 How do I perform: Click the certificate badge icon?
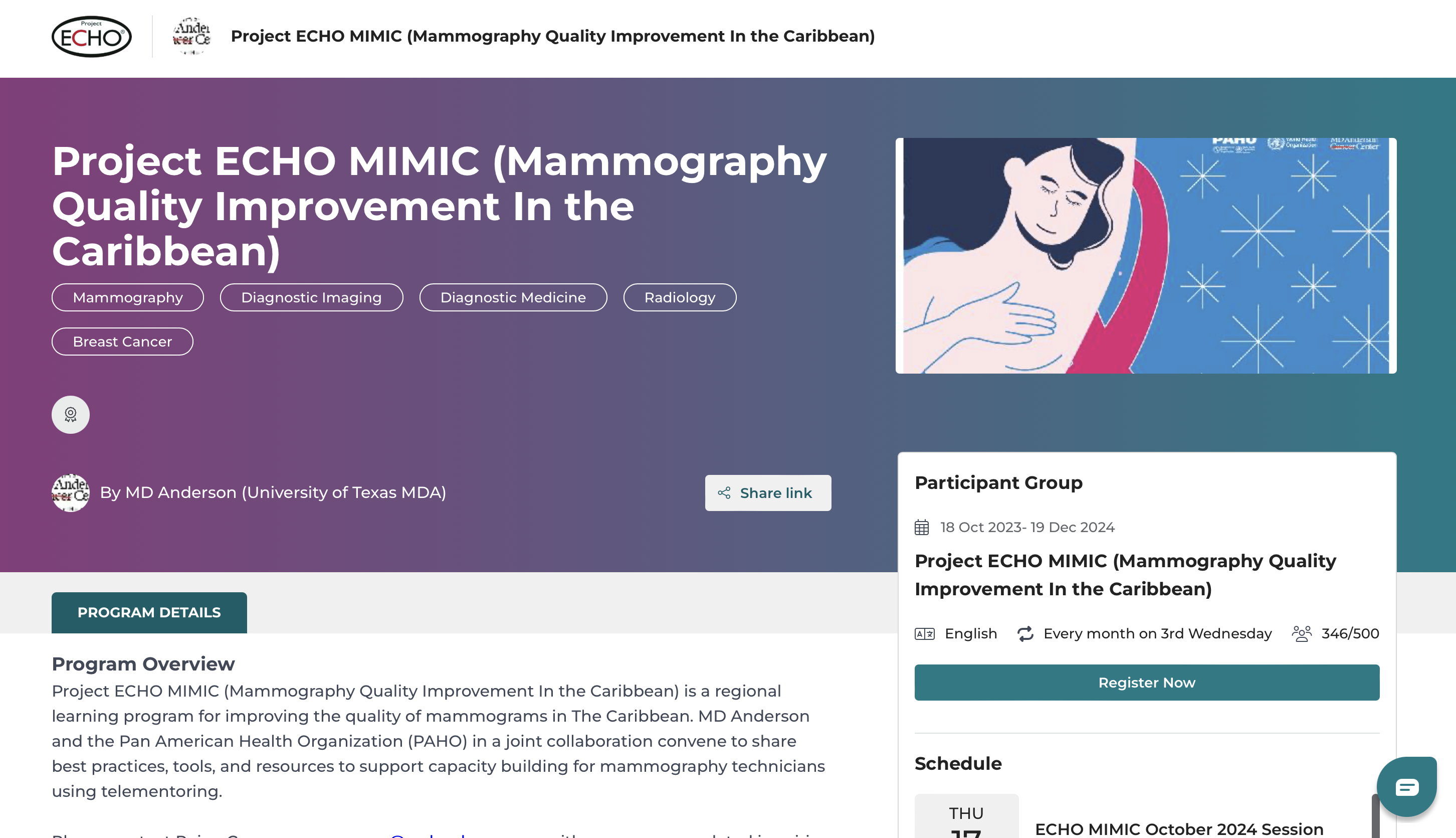click(x=71, y=414)
